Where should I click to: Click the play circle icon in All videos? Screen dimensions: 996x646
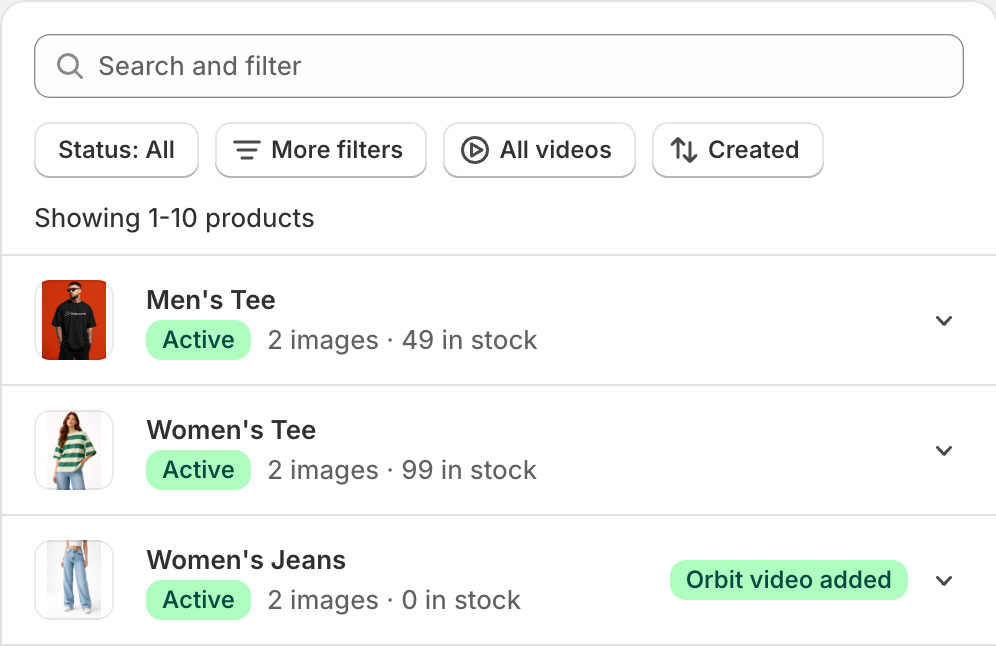(474, 151)
